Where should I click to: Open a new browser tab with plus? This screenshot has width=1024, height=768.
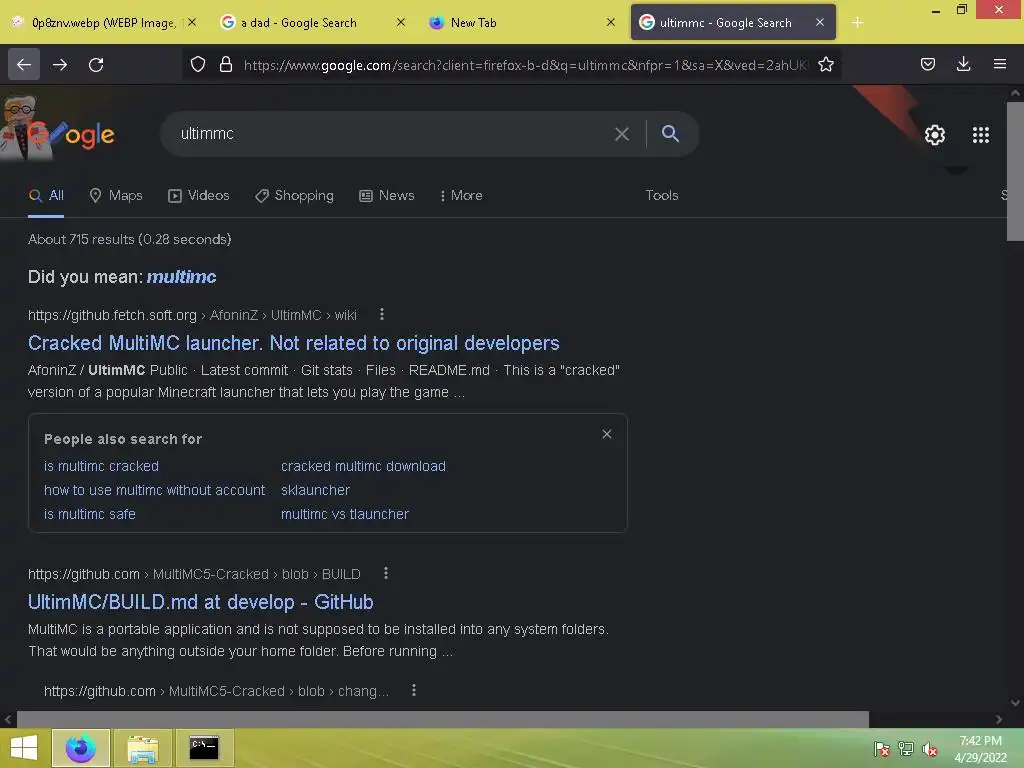click(x=857, y=23)
